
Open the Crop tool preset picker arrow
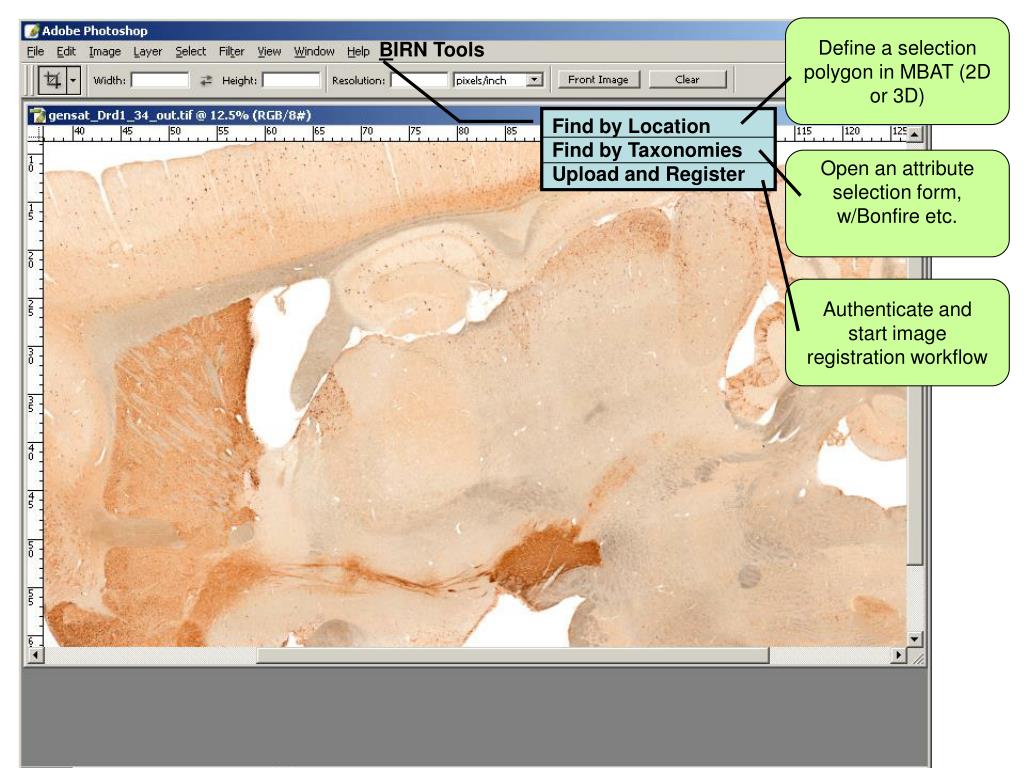pyautogui.click(x=73, y=80)
